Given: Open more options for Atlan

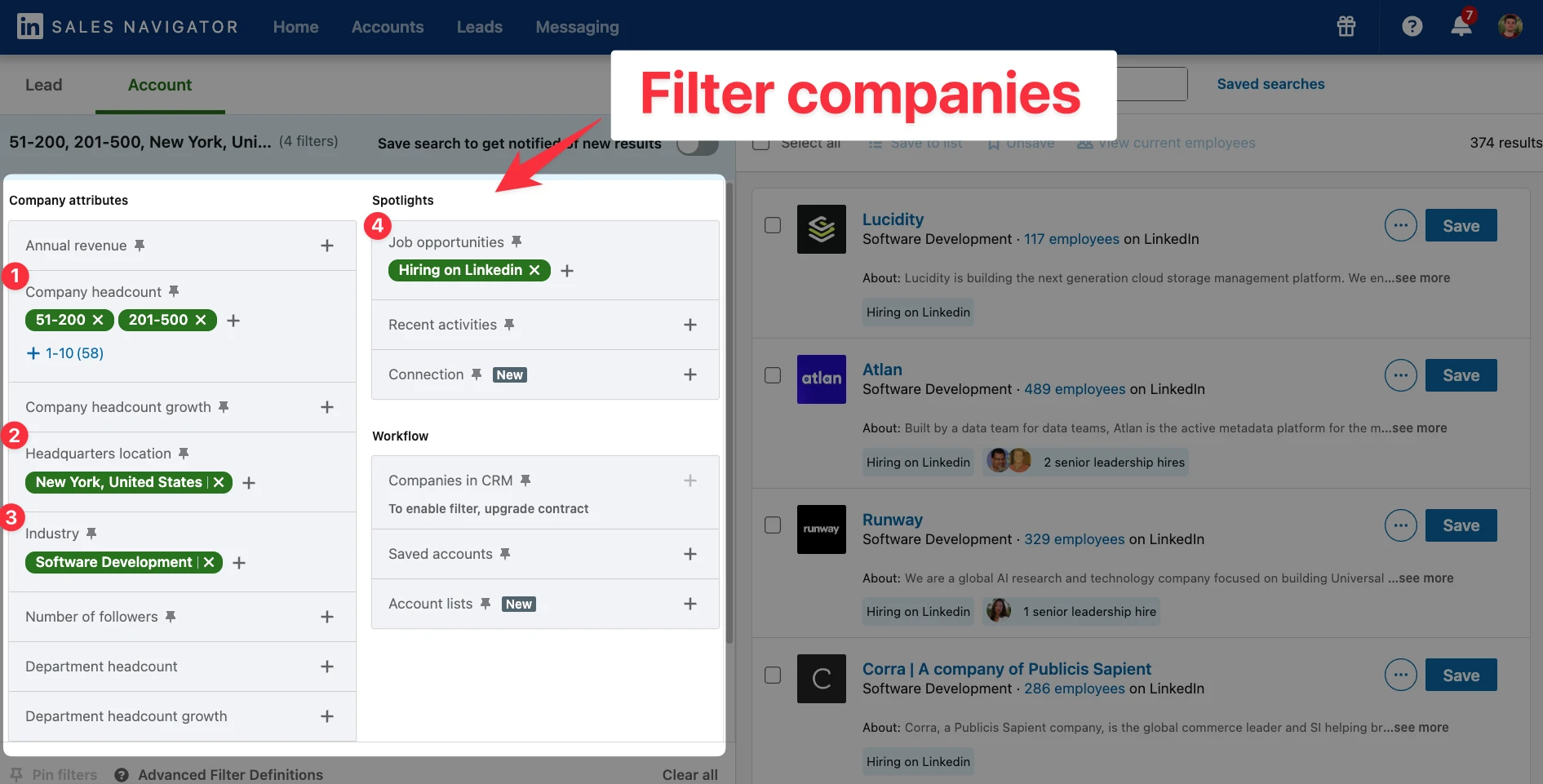Looking at the screenshot, I should (1401, 375).
